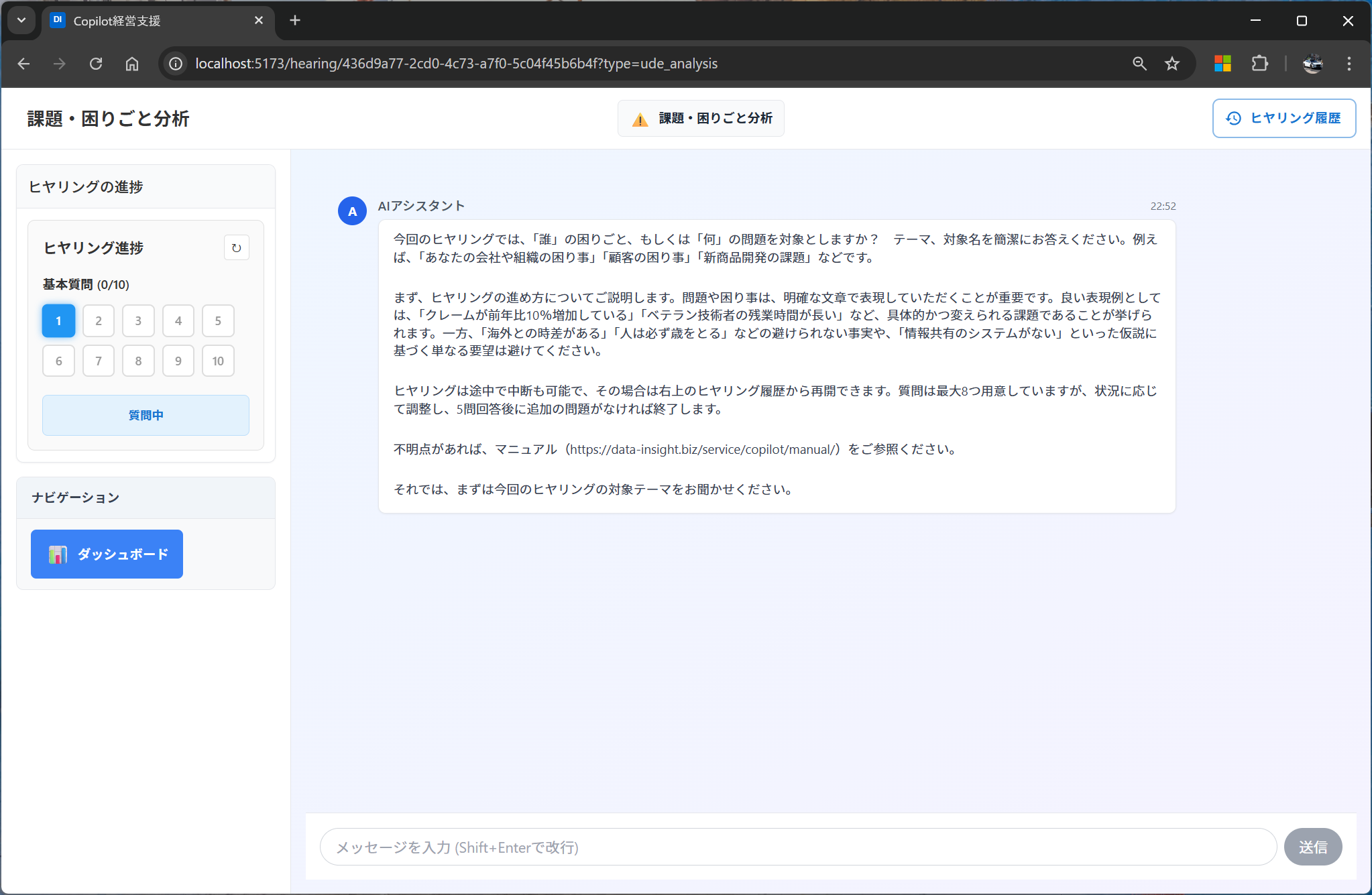Bookmark the page with the star icon
Viewport: 1372px width, 895px height.
(x=1172, y=63)
